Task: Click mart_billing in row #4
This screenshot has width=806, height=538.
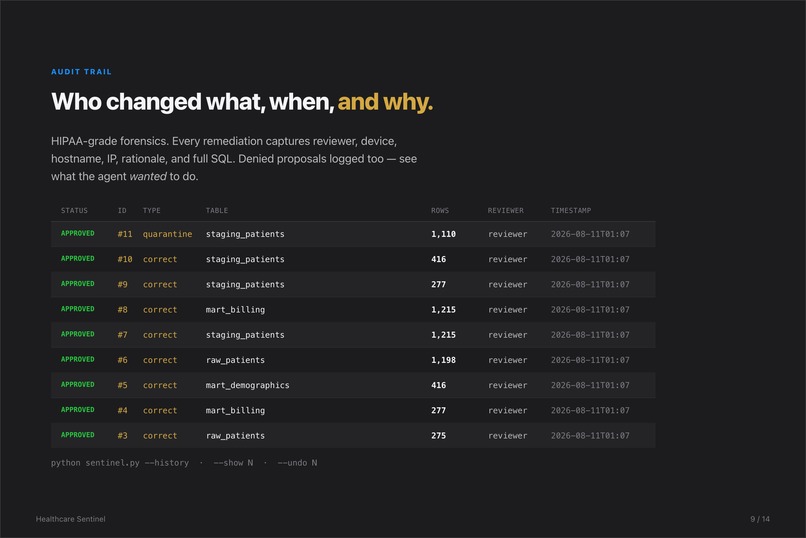Action: pyautogui.click(x=235, y=410)
